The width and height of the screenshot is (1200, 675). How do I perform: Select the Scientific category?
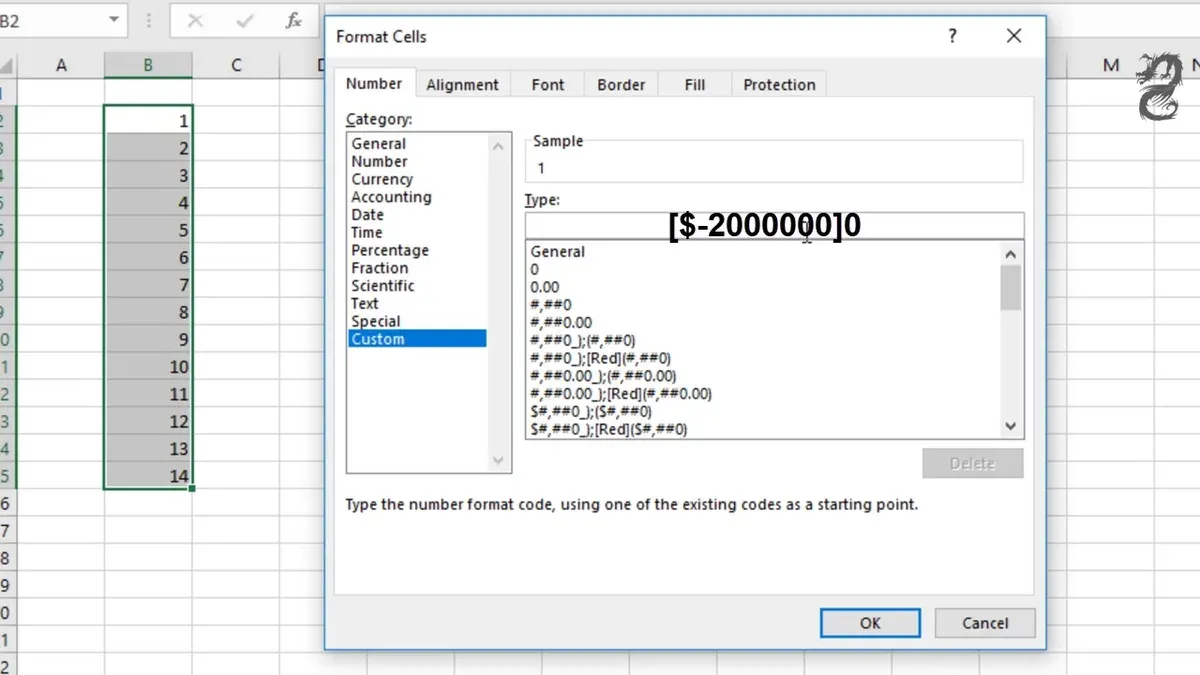tap(382, 286)
